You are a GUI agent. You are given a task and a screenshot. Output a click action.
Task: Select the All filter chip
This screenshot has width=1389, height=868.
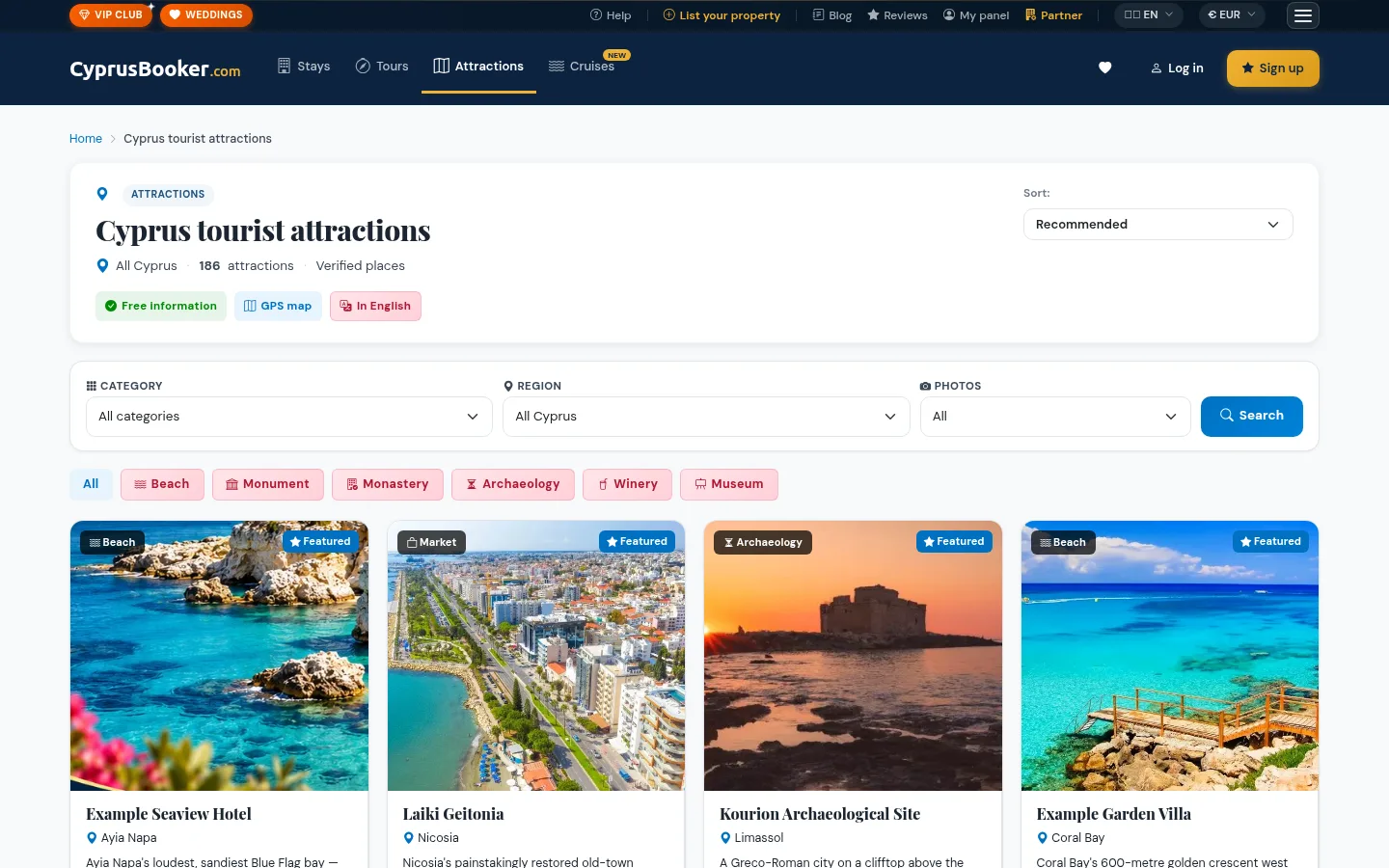point(91,484)
